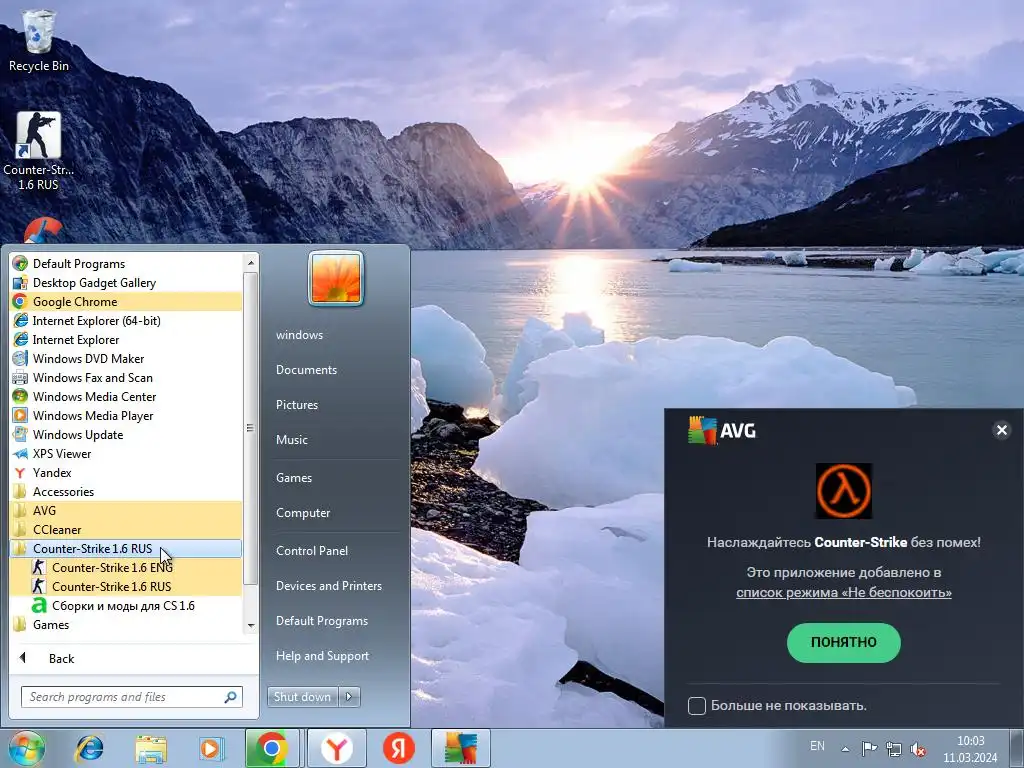The image size is (1024, 768).
Task: Click the program list scroll down arrow
Action: point(251,626)
